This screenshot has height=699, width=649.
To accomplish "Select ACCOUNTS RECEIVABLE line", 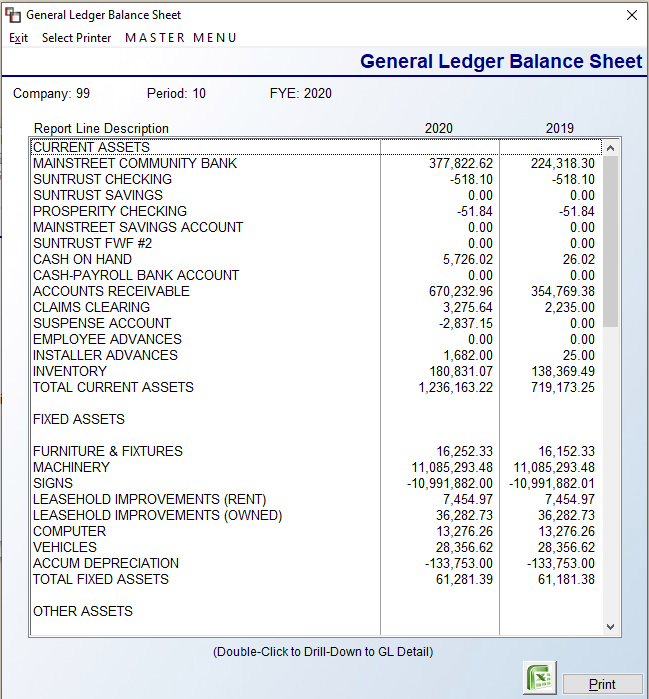I will click(316, 292).
